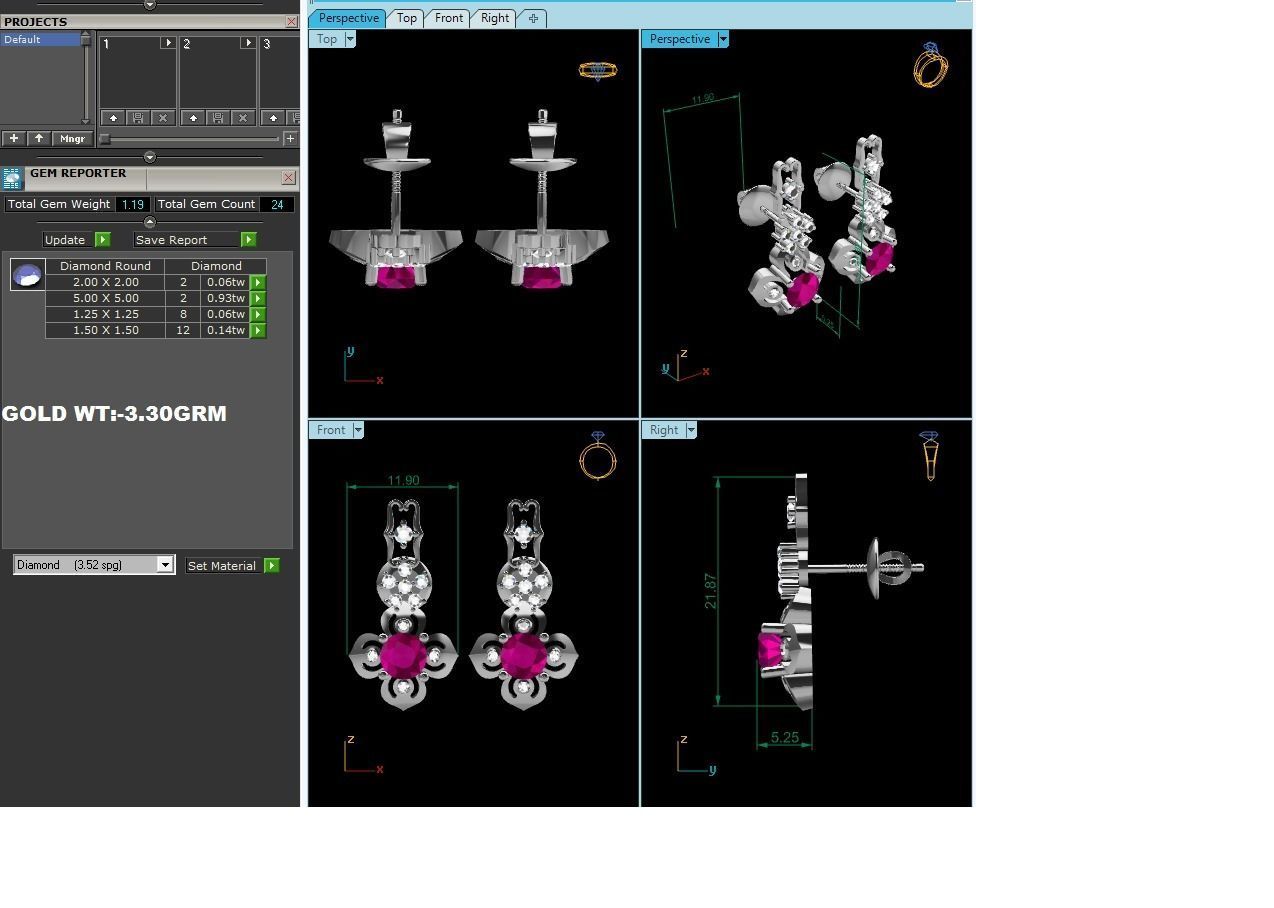
Task: Click the projects list scrollbar up arrow
Action: pos(85,36)
